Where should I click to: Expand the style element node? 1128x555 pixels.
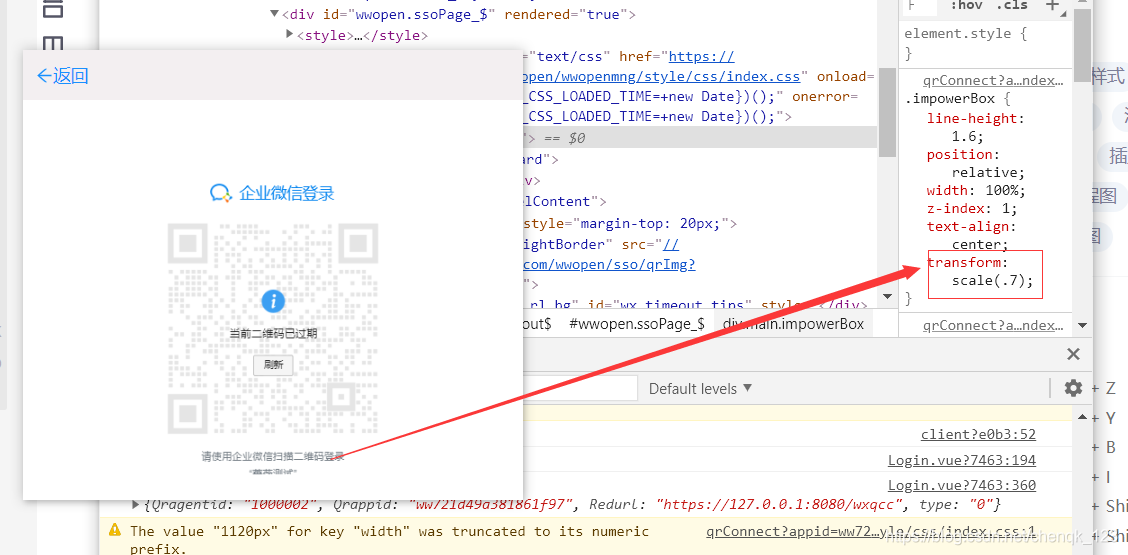[x=290, y=33]
